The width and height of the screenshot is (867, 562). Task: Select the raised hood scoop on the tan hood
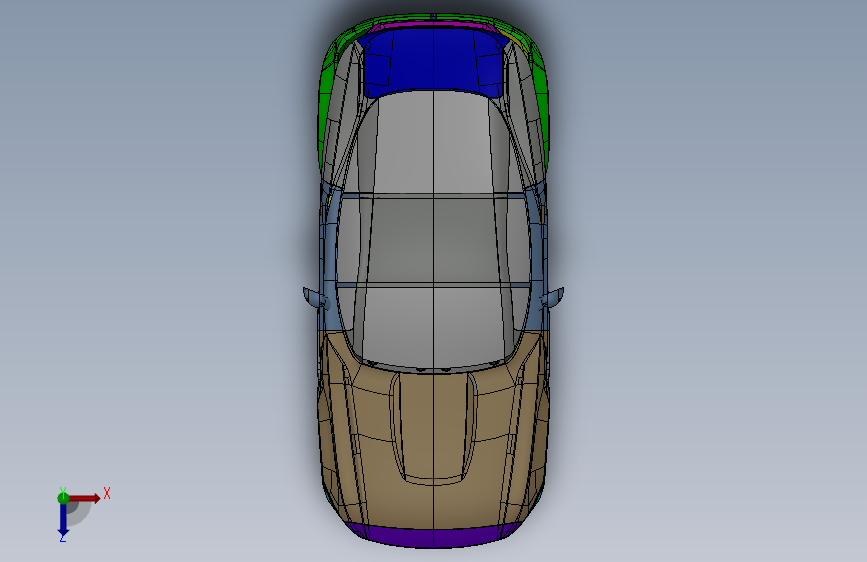click(433, 428)
